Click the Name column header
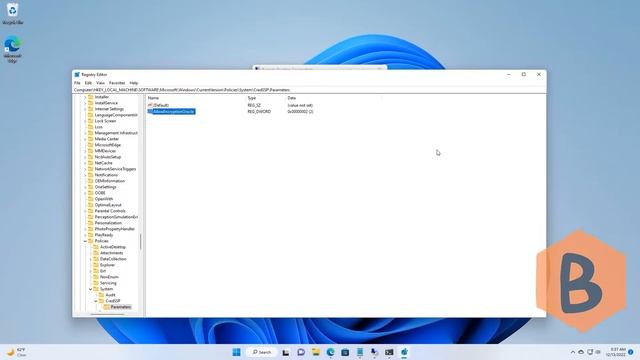Viewport: 640px width, 360px height. click(x=153, y=98)
